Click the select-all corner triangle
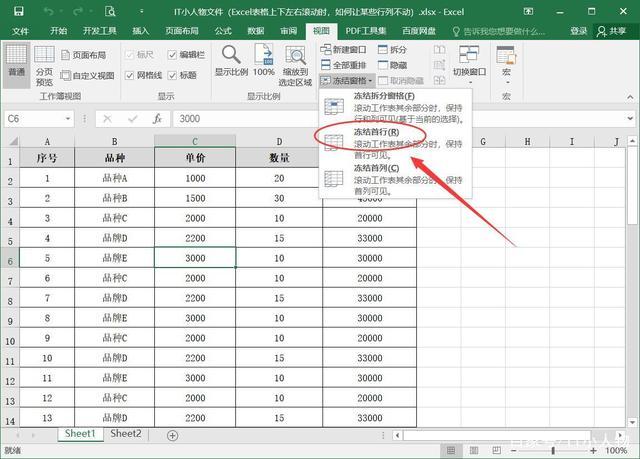The height and width of the screenshot is (459, 640). click(x=12, y=142)
